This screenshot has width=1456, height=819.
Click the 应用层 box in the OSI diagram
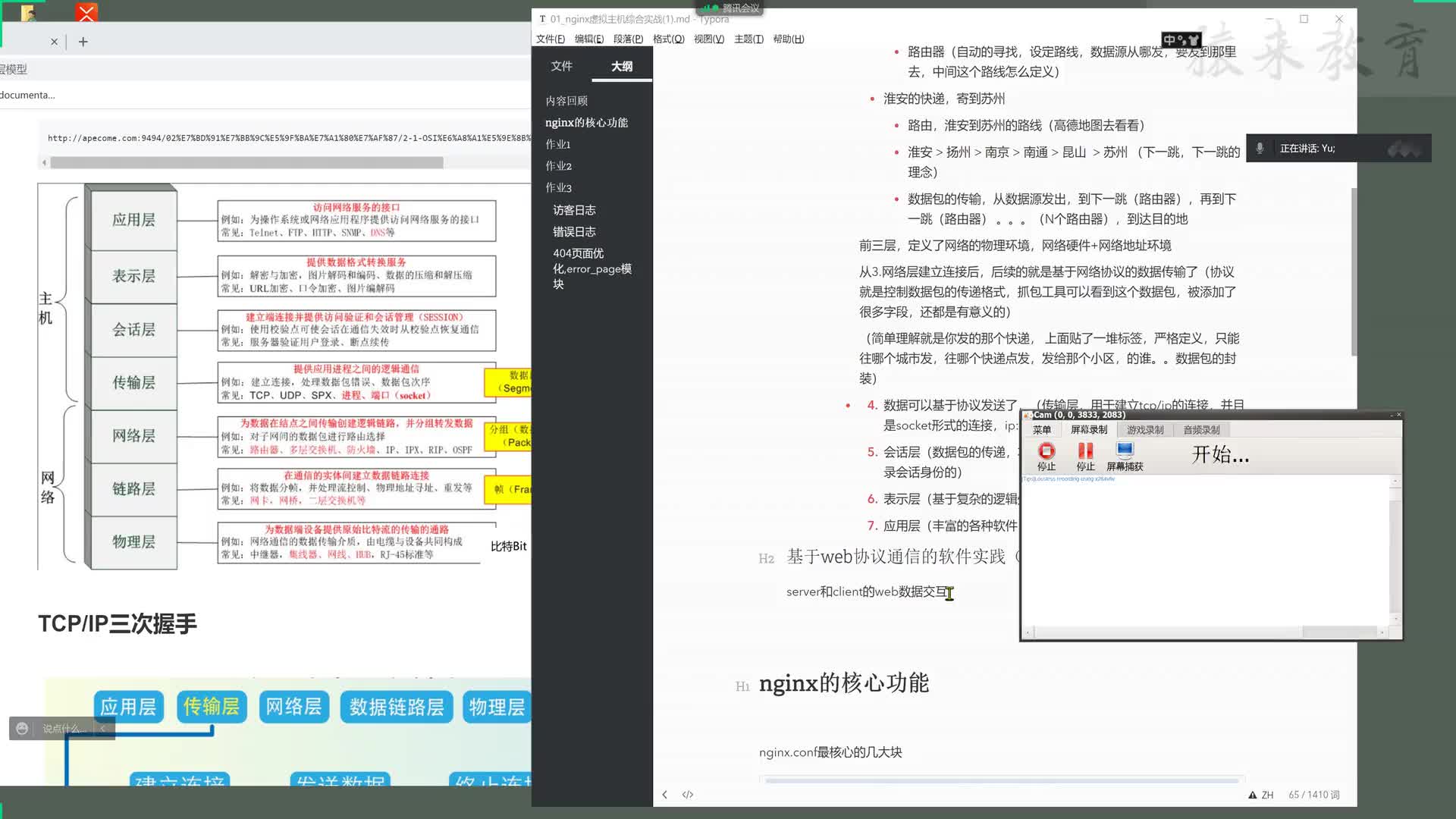[x=133, y=220]
